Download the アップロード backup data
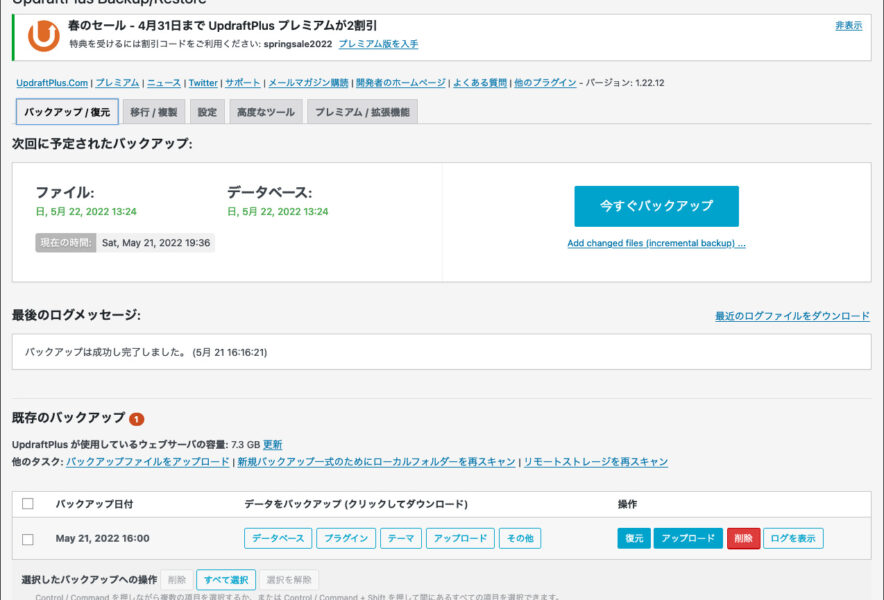The image size is (884, 600). (x=460, y=539)
